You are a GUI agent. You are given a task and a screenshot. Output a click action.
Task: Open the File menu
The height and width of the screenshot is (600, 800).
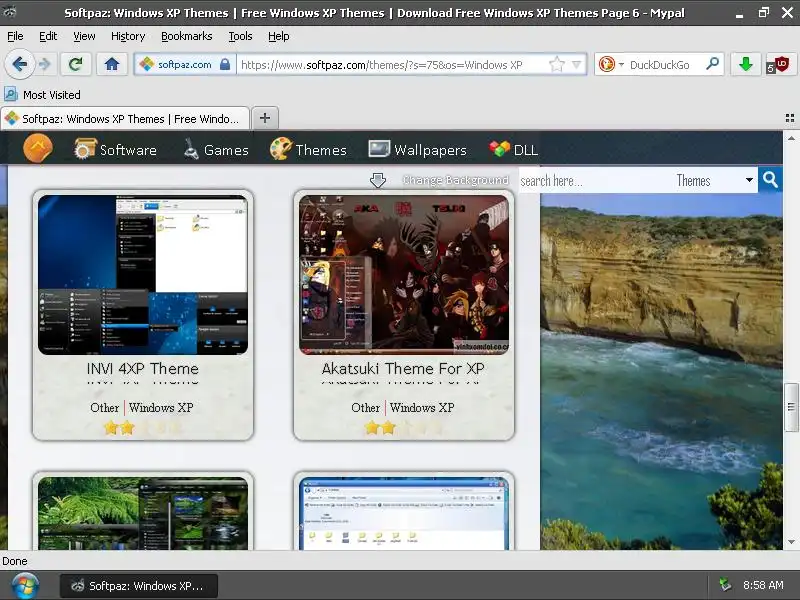15,36
